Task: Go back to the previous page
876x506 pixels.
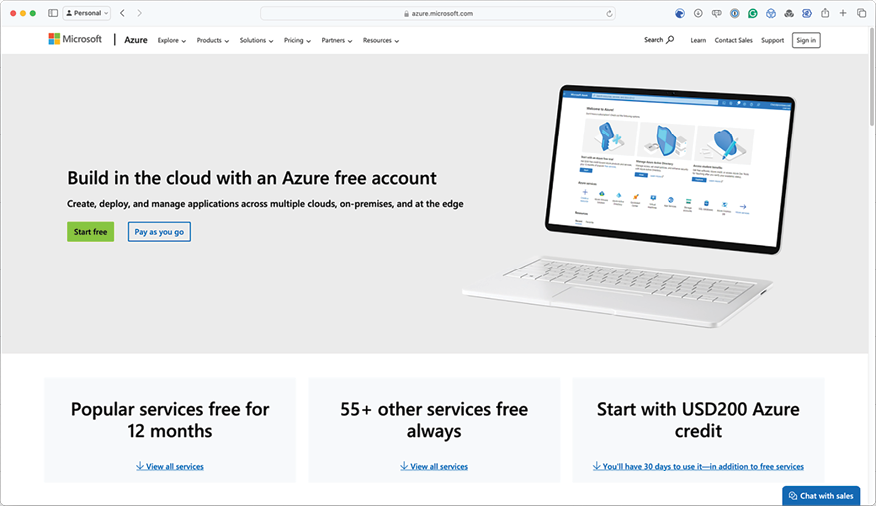Action: click(122, 13)
